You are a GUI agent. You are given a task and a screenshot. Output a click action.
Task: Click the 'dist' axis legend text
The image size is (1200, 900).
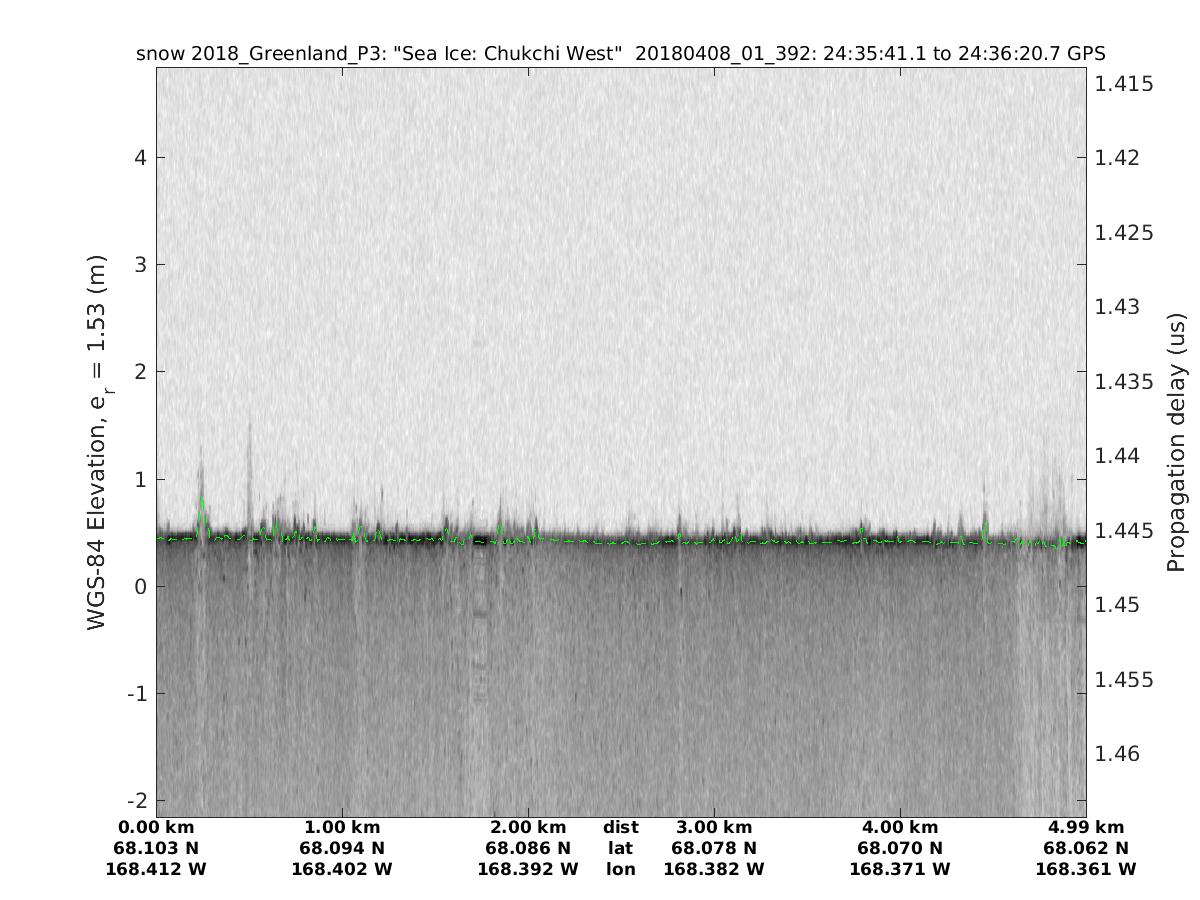pyautogui.click(x=620, y=827)
